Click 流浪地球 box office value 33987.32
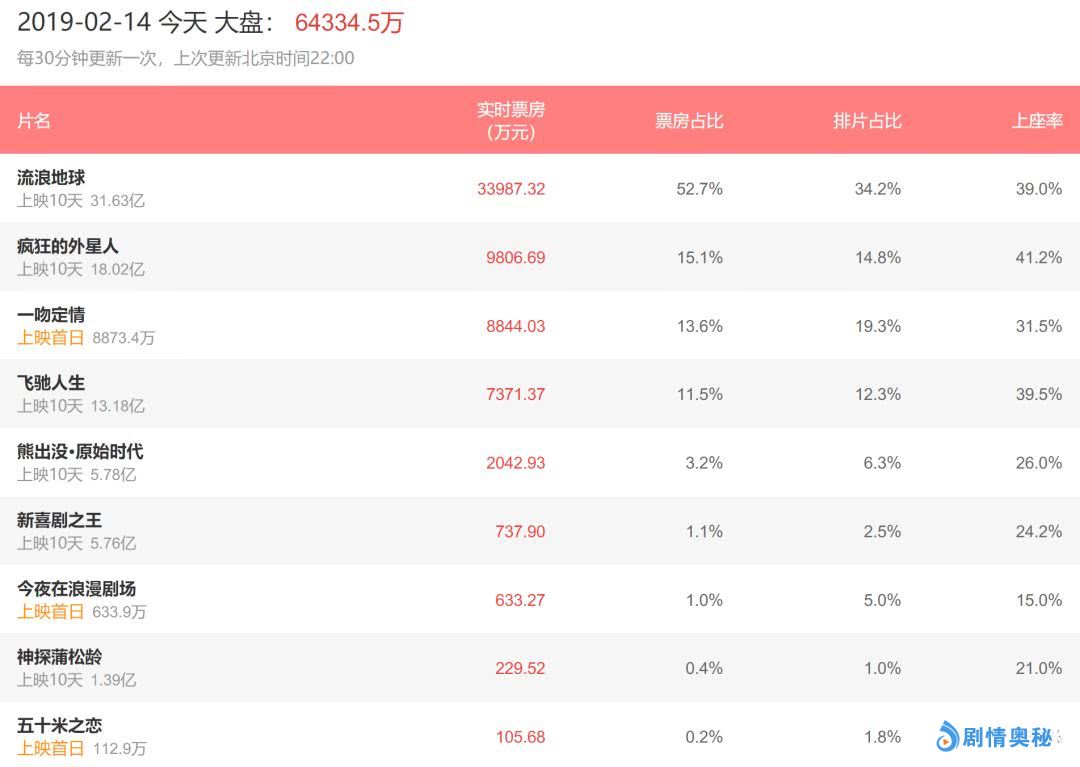 coord(511,189)
